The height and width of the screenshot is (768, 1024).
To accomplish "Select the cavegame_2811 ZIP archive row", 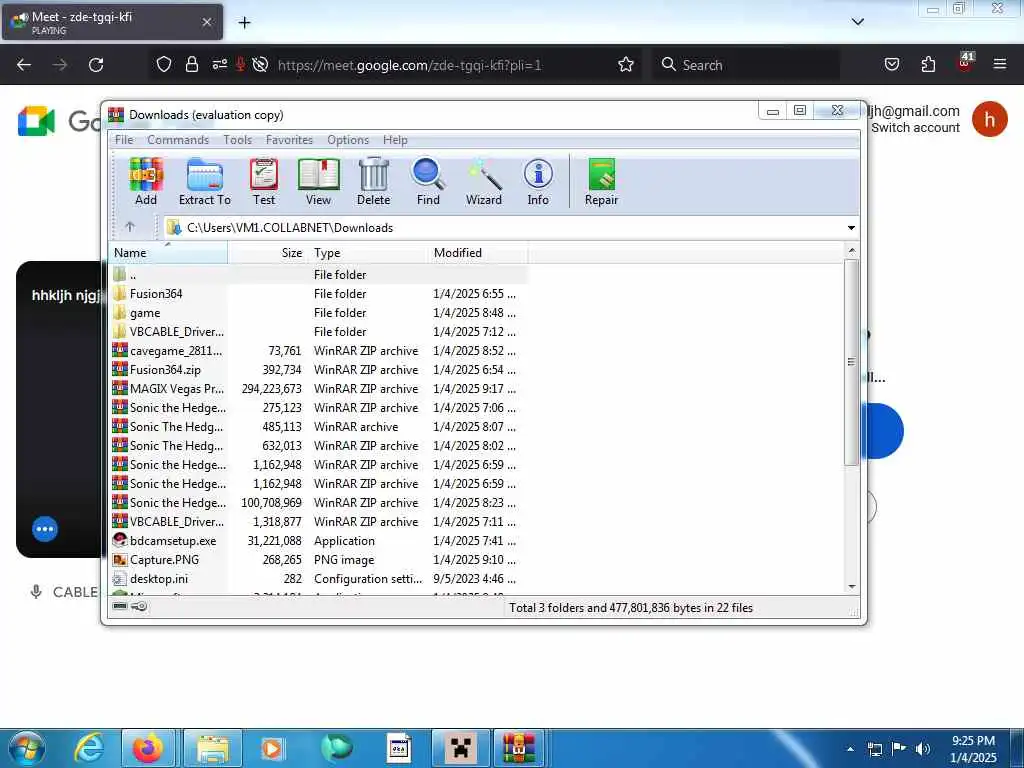I will pyautogui.click(x=319, y=351).
